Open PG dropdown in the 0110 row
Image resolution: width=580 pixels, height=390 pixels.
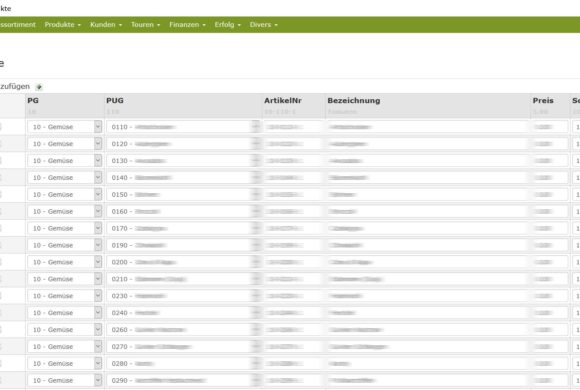[x=64, y=127]
